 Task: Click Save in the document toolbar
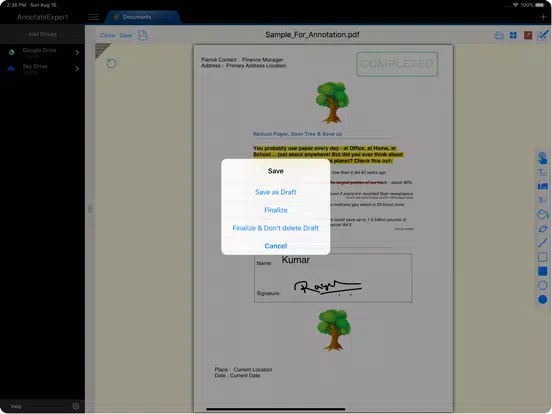click(x=126, y=35)
